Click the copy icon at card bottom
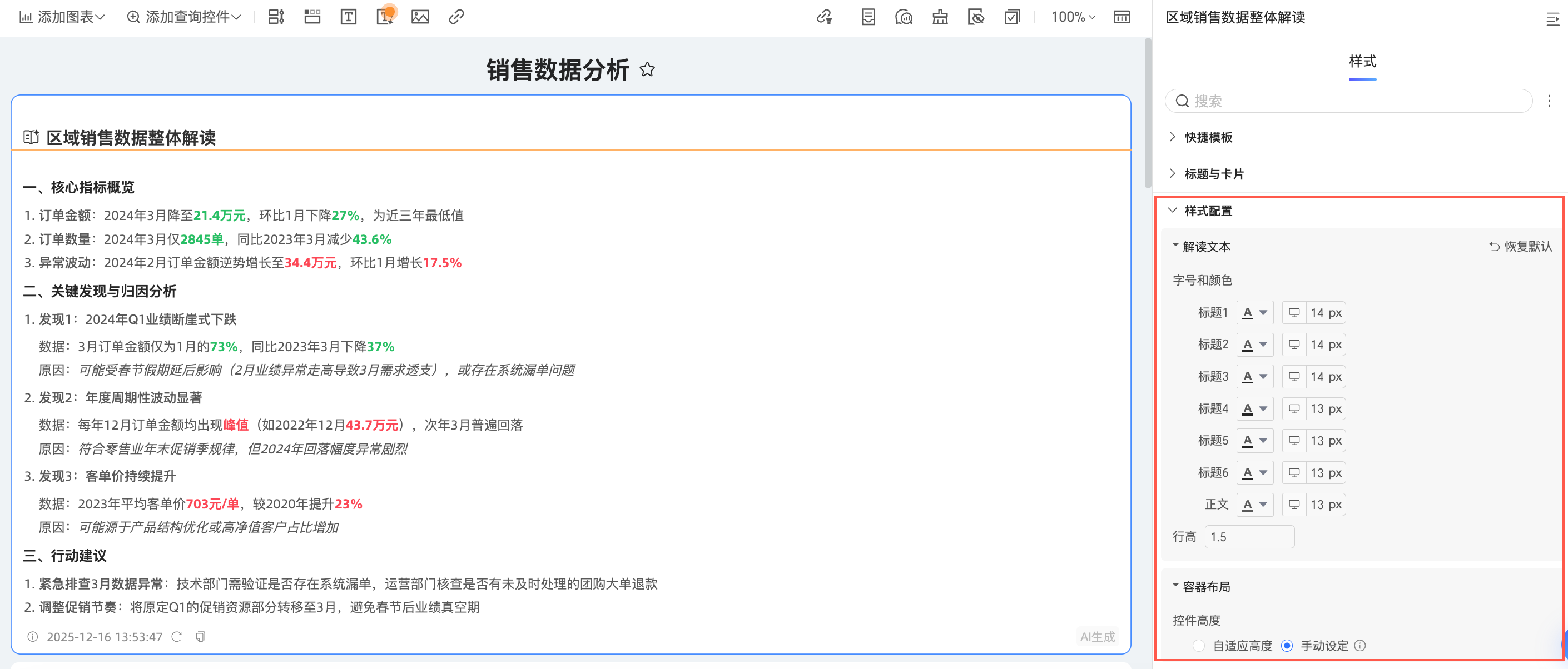The height and width of the screenshot is (669, 1568). [200, 637]
